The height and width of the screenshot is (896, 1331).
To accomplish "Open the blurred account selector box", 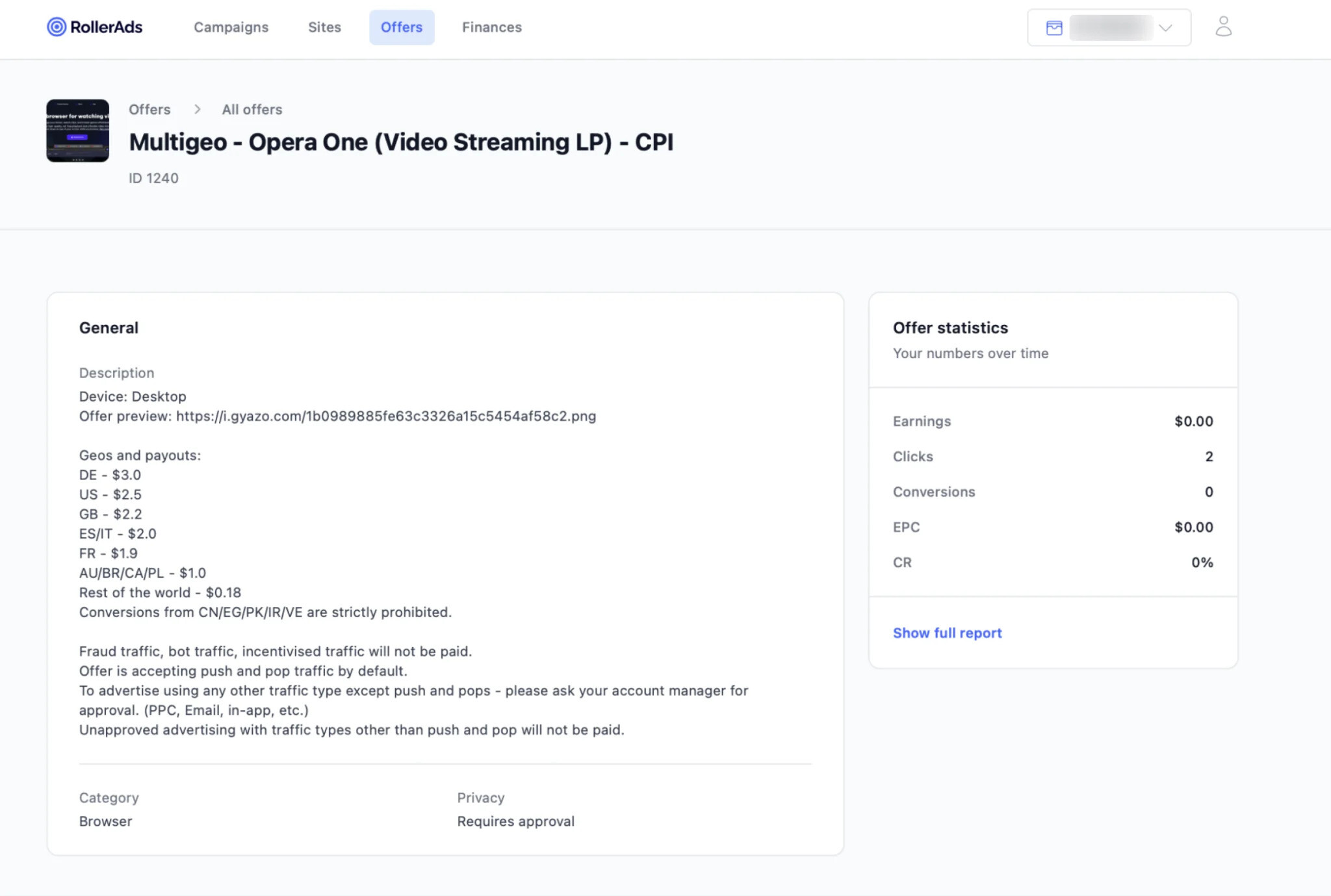I will [x=1109, y=27].
